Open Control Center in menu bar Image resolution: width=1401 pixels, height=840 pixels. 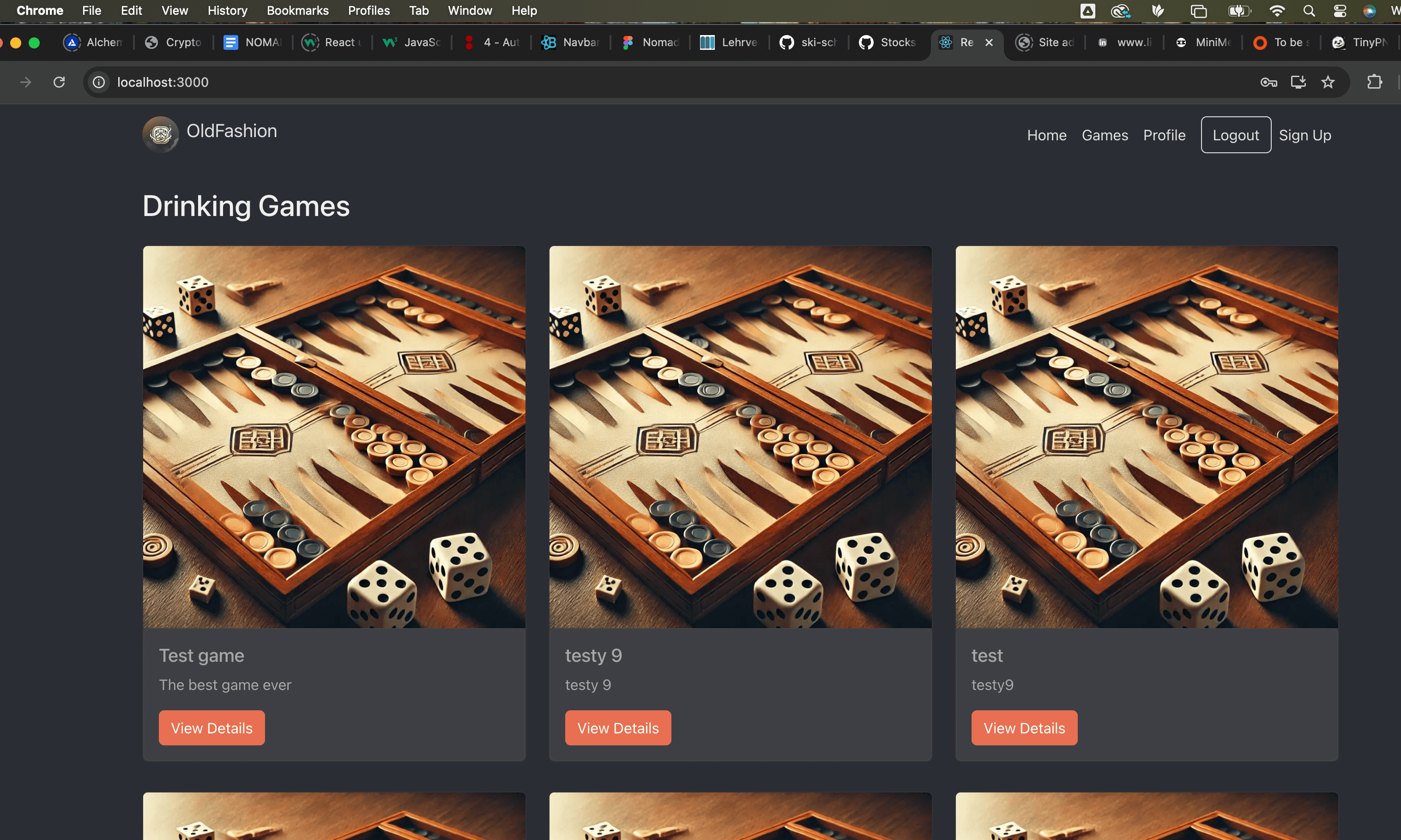pos(1340,11)
